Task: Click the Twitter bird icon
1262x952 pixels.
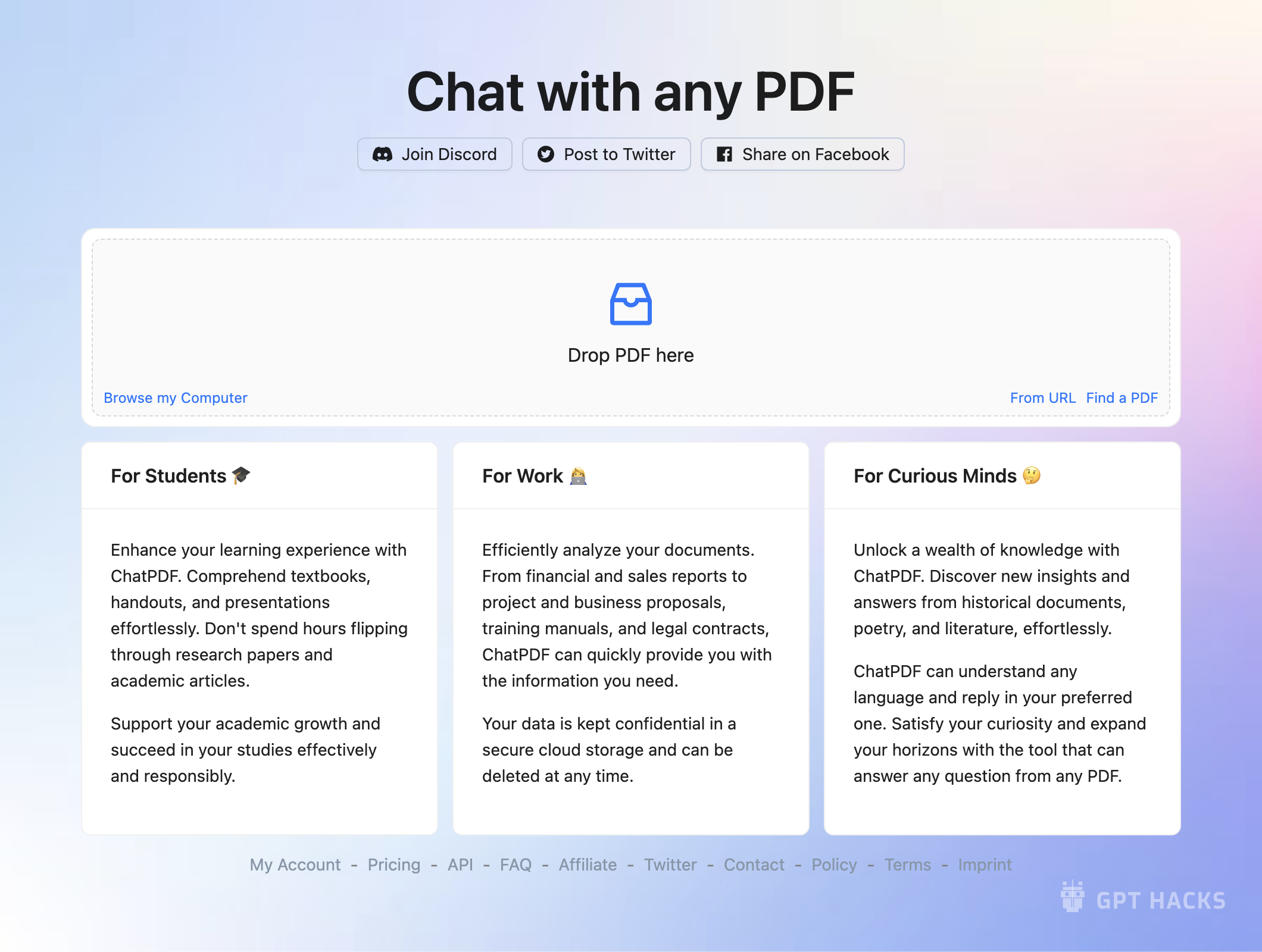Action: coord(546,154)
